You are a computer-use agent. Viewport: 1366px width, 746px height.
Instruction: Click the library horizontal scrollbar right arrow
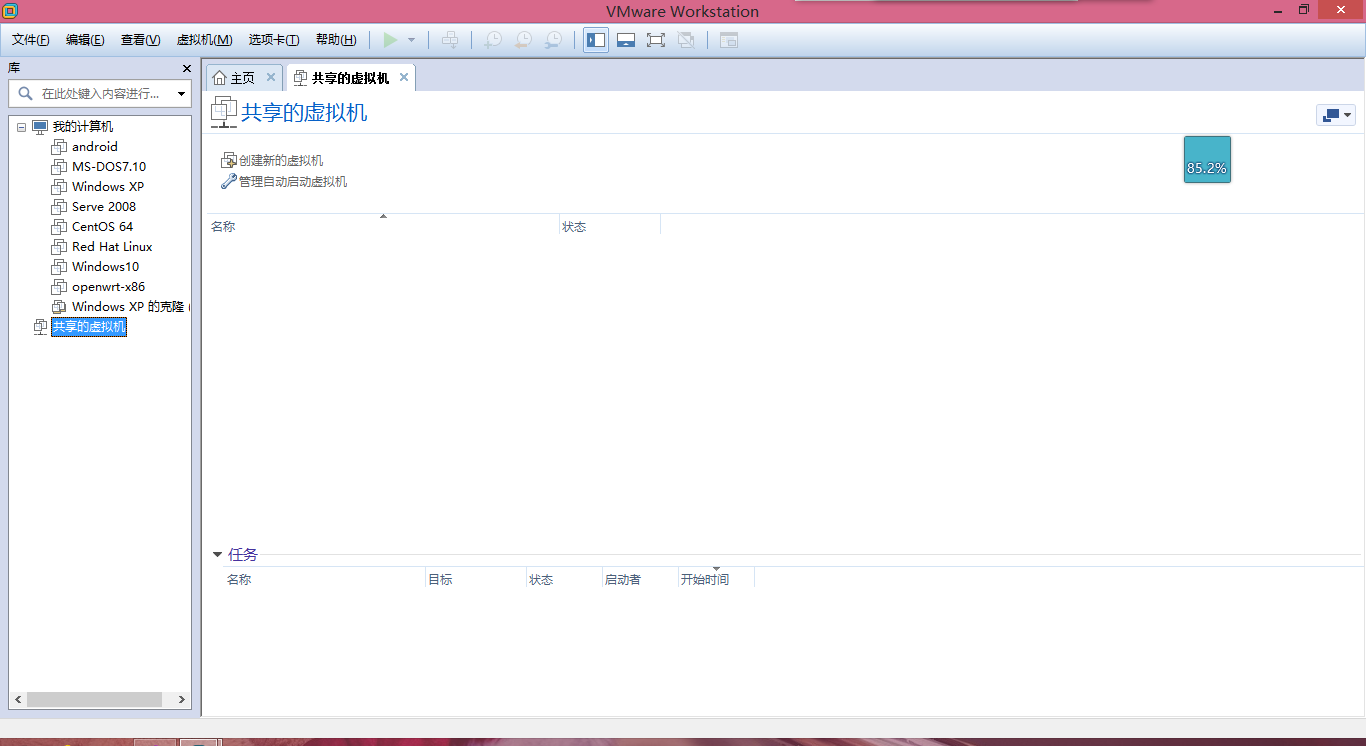pyautogui.click(x=182, y=700)
